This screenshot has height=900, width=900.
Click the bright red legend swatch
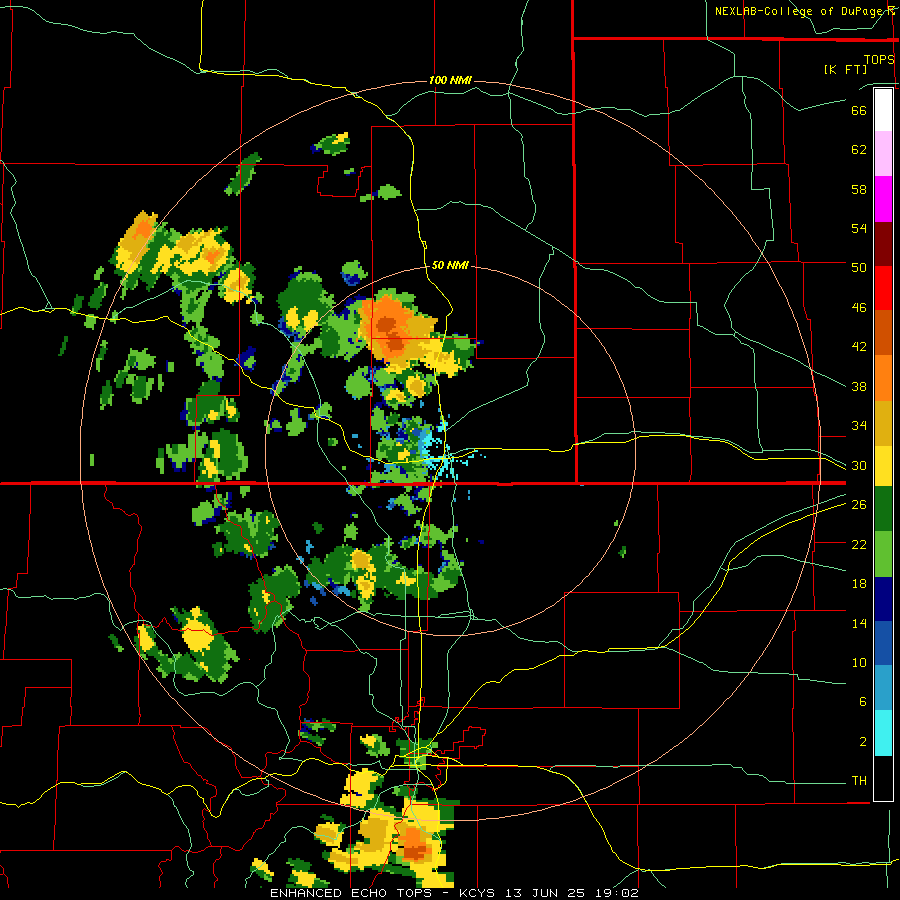pos(883,288)
